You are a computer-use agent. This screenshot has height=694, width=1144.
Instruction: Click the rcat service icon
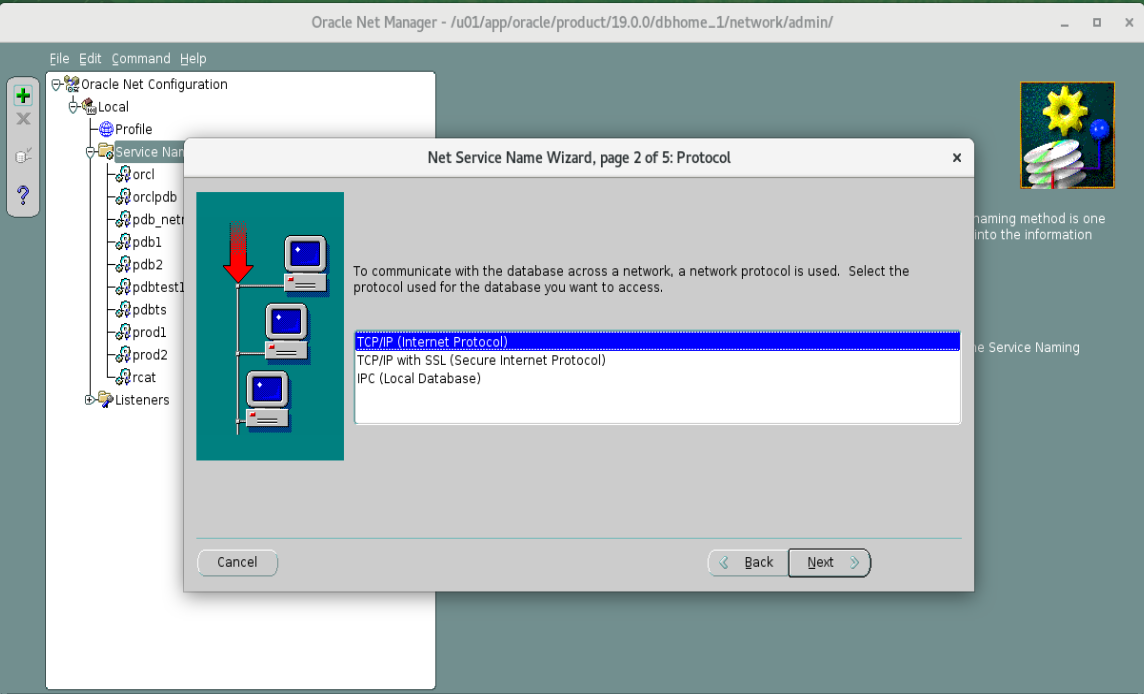point(123,378)
